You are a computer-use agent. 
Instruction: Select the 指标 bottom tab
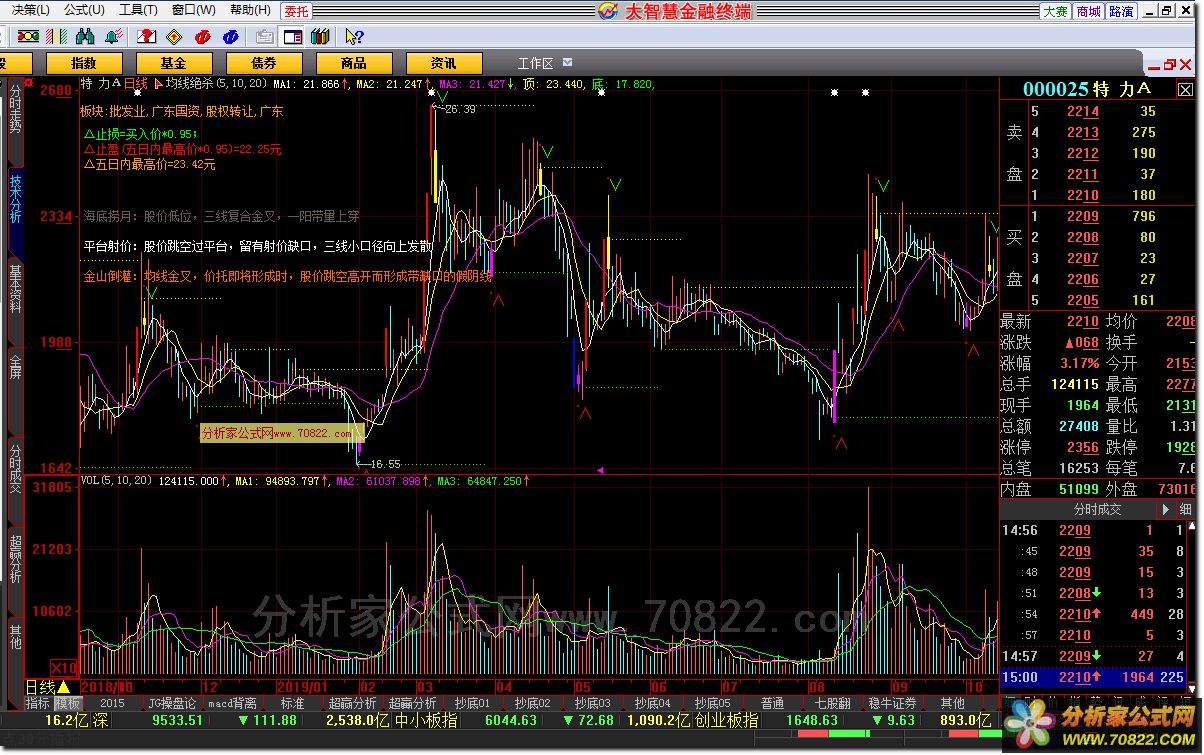click(38, 703)
